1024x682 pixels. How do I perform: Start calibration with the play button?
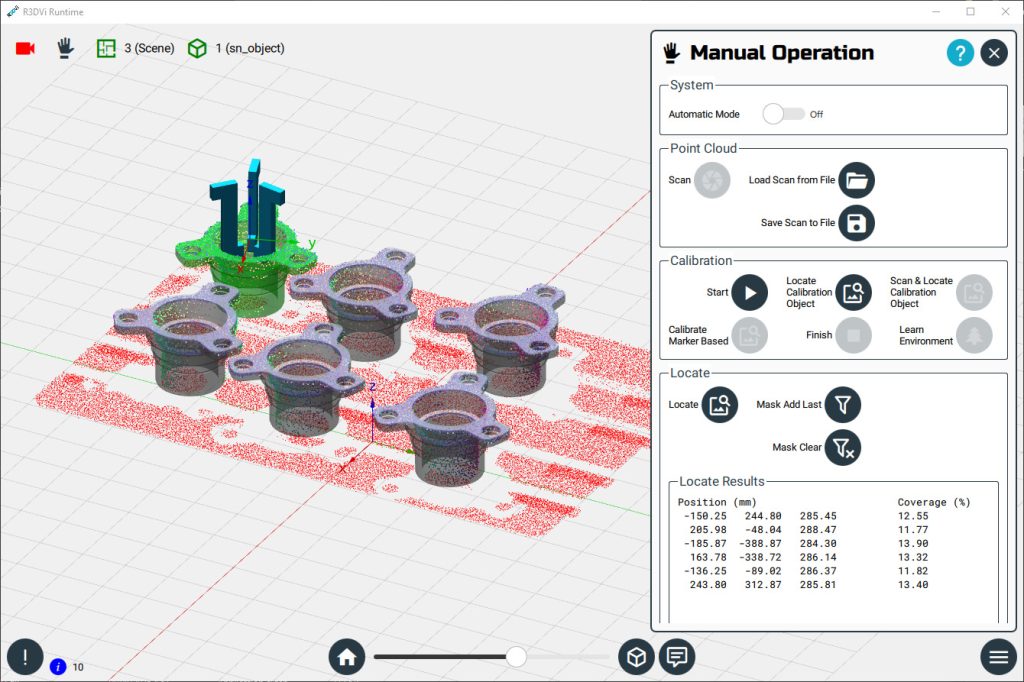[x=749, y=293]
